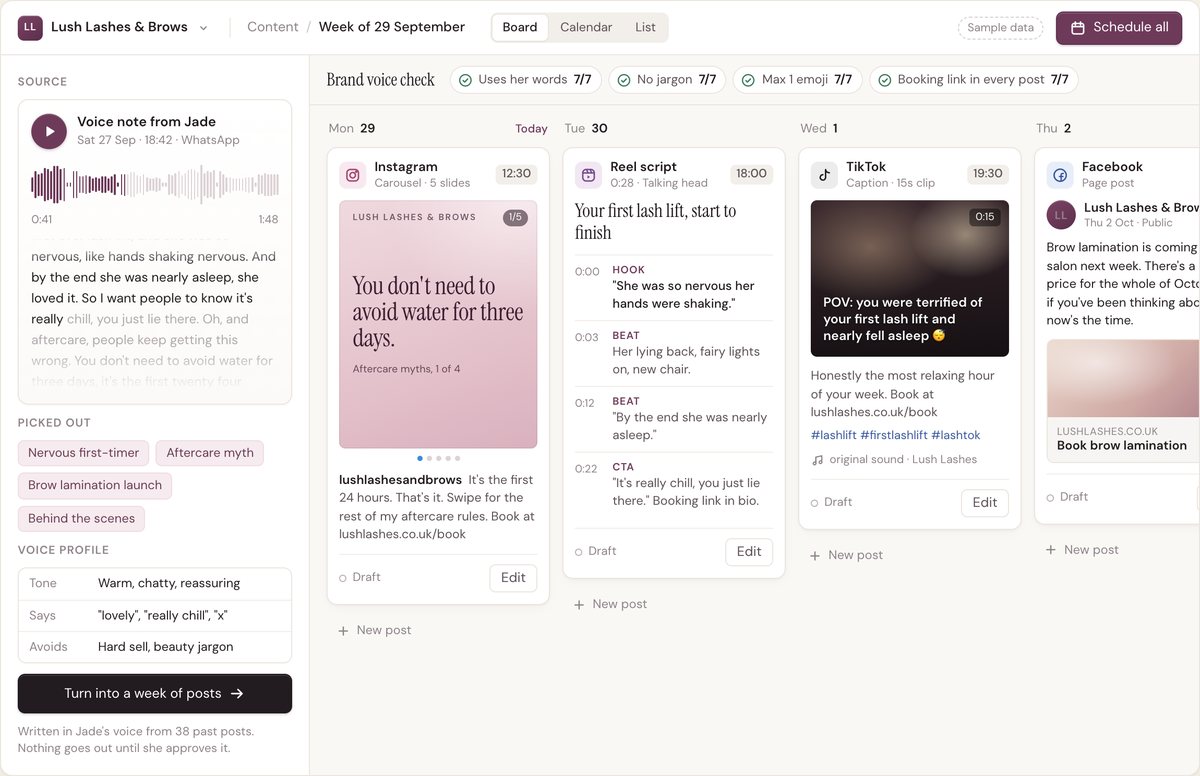1200x776 pixels.
Task: Select the Says voice profile row
Action: coord(155,616)
